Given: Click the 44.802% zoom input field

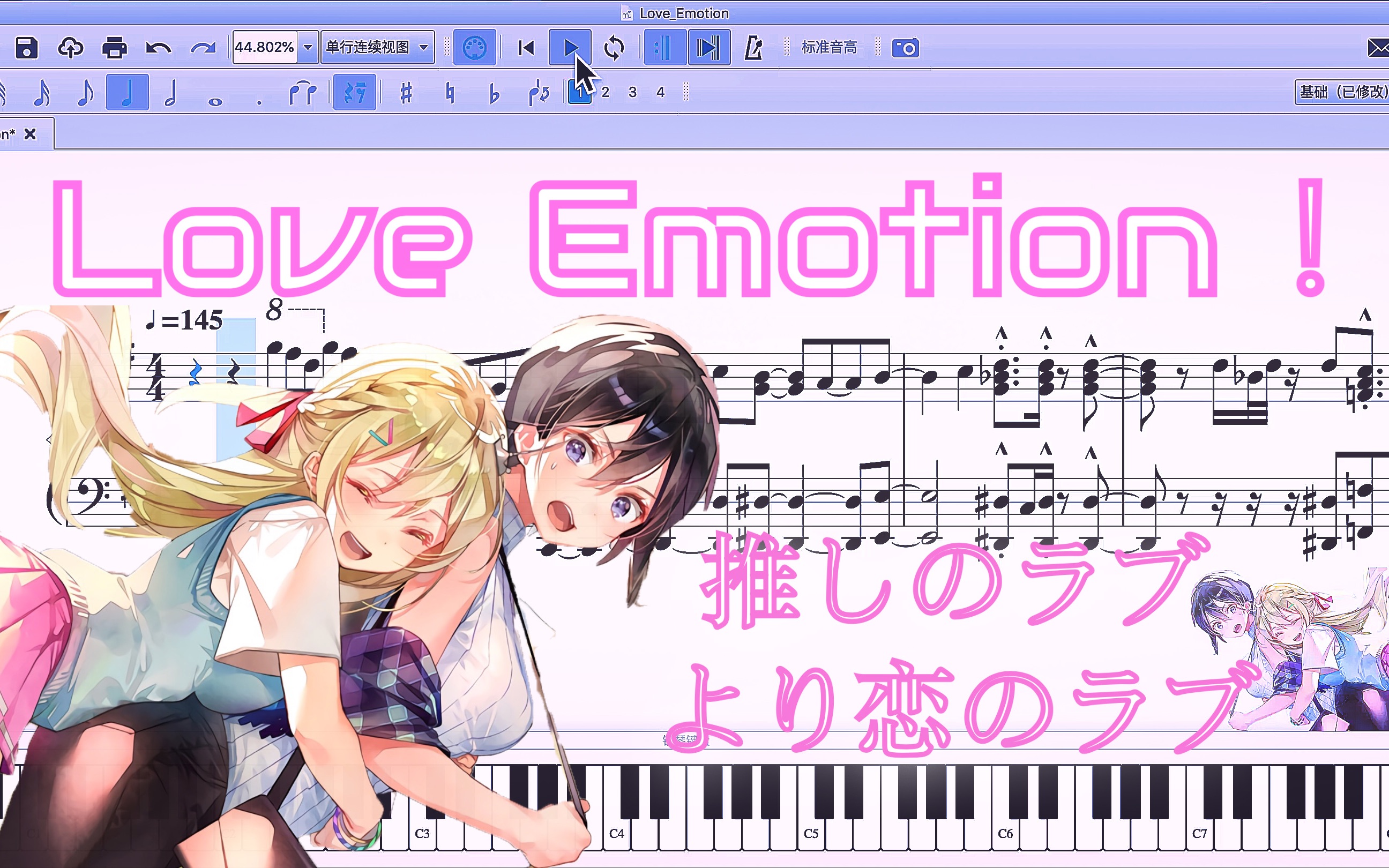Looking at the screenshot, I should (x=265, y=47).
